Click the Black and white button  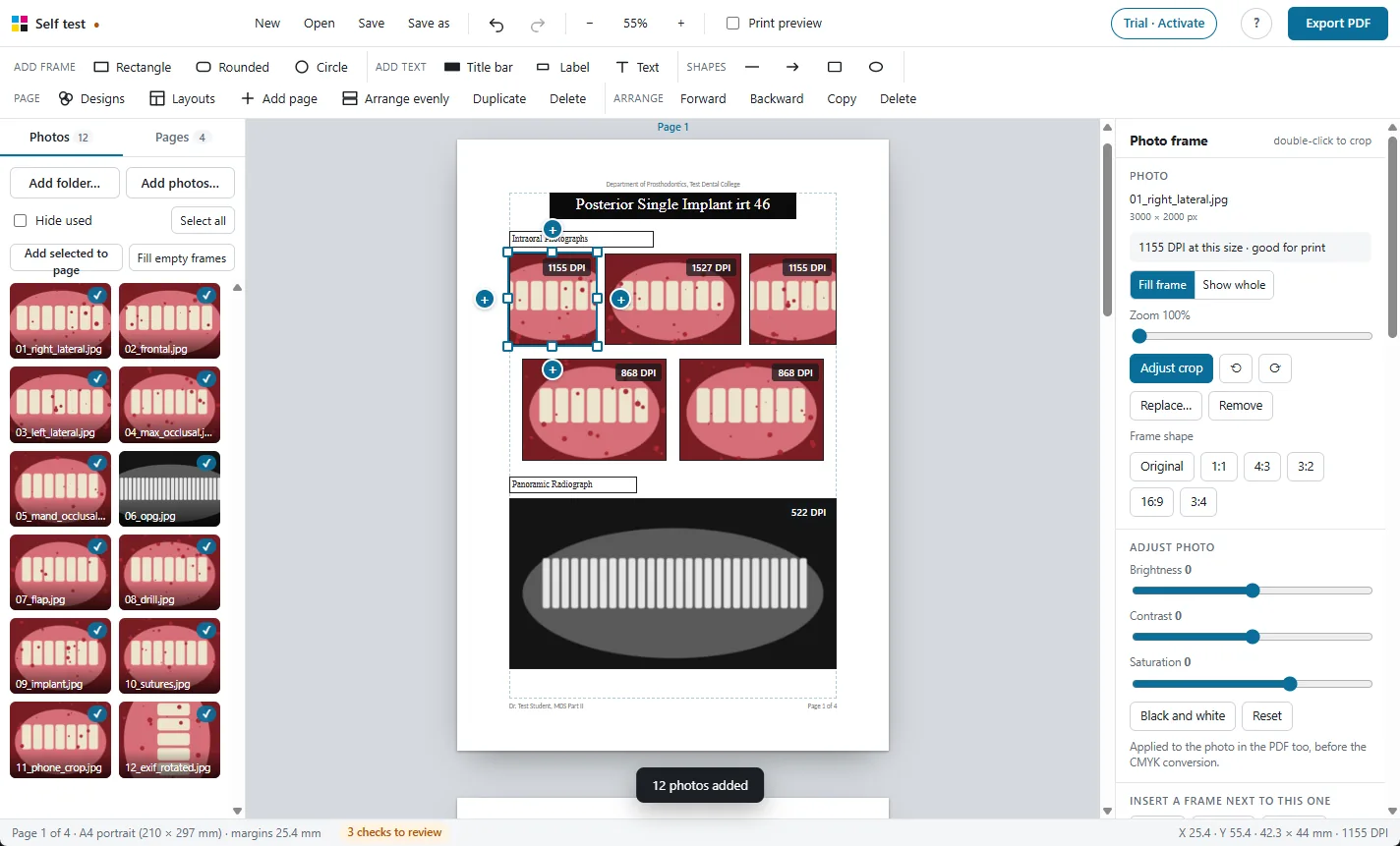pos(1183,716)
